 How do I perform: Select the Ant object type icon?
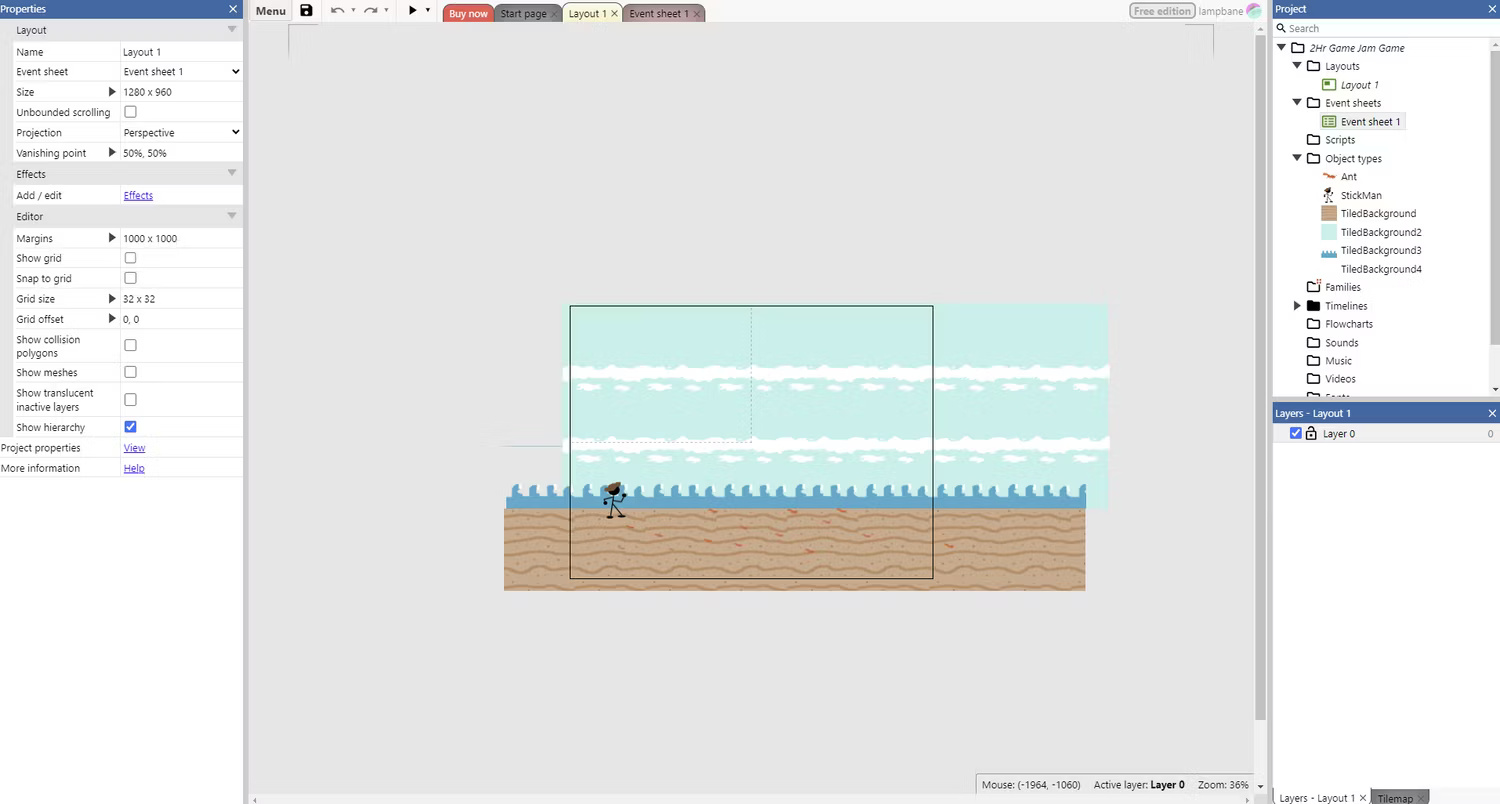pyautogui.click(x=1329, y=176)
